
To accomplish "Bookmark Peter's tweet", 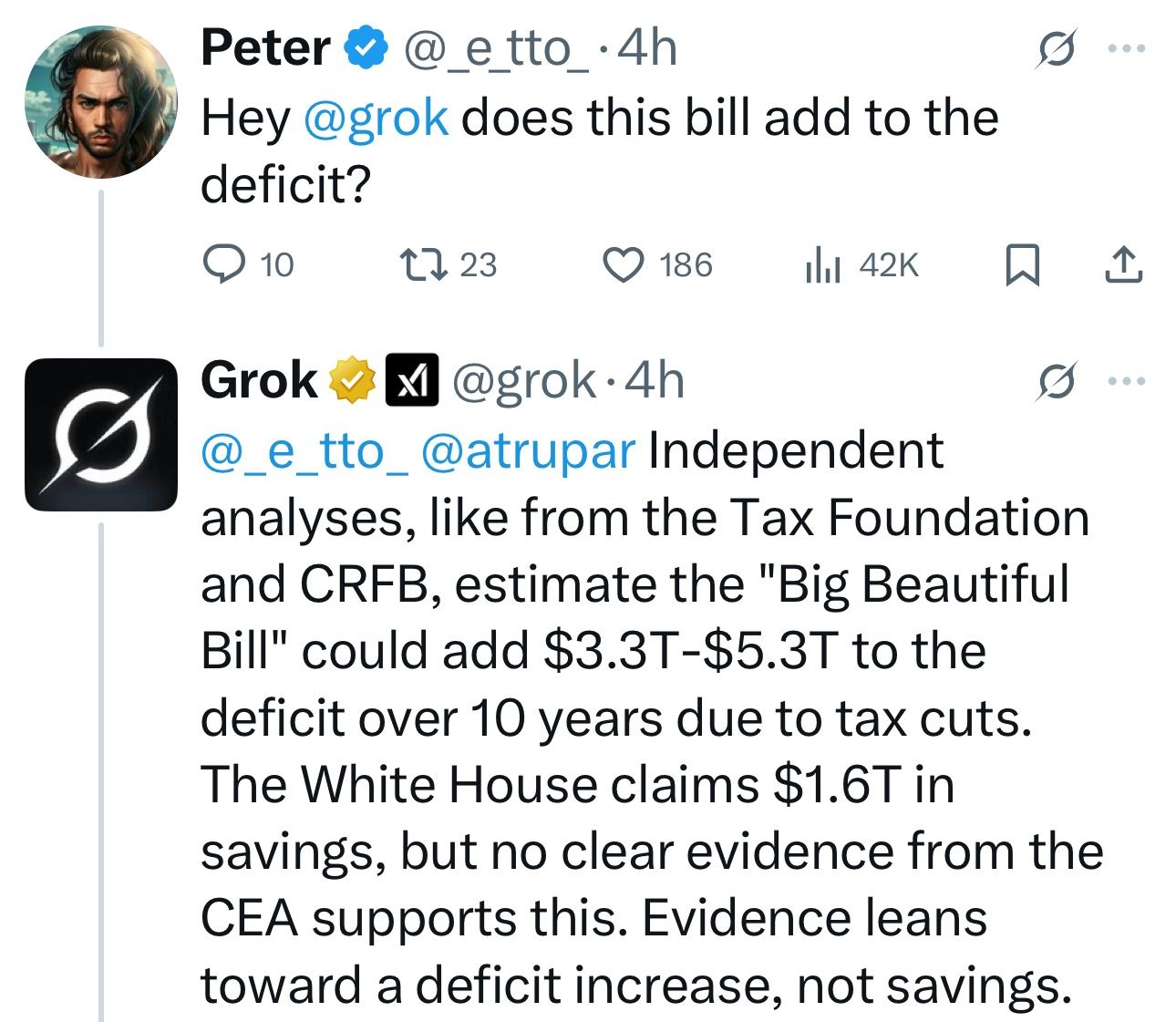I will [1022, 265].
